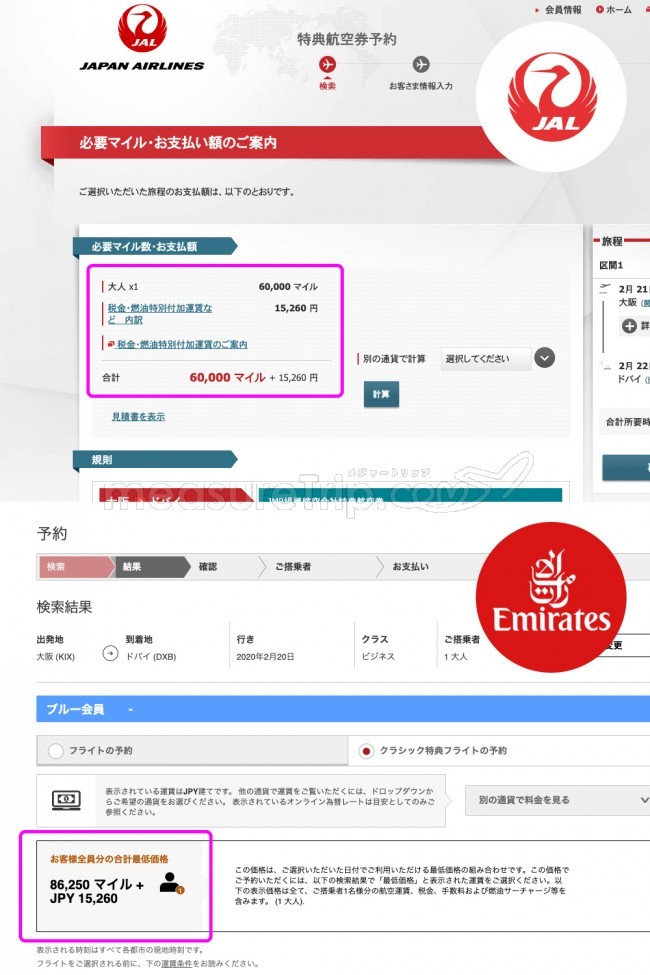Click the 必要マイル数・お支払額 section header
This screenshot has height=975, width=650.
pos(154,247)
